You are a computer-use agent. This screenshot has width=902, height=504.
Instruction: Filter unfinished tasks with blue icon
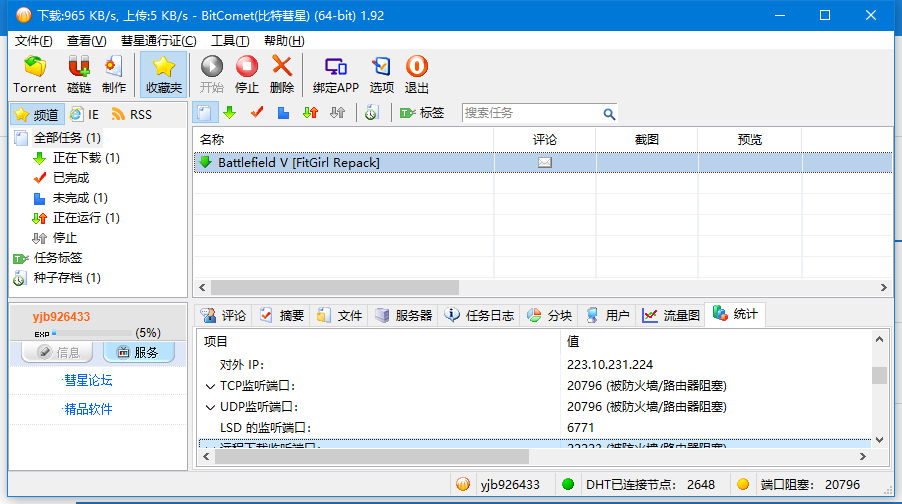click(x=284, y=113)
